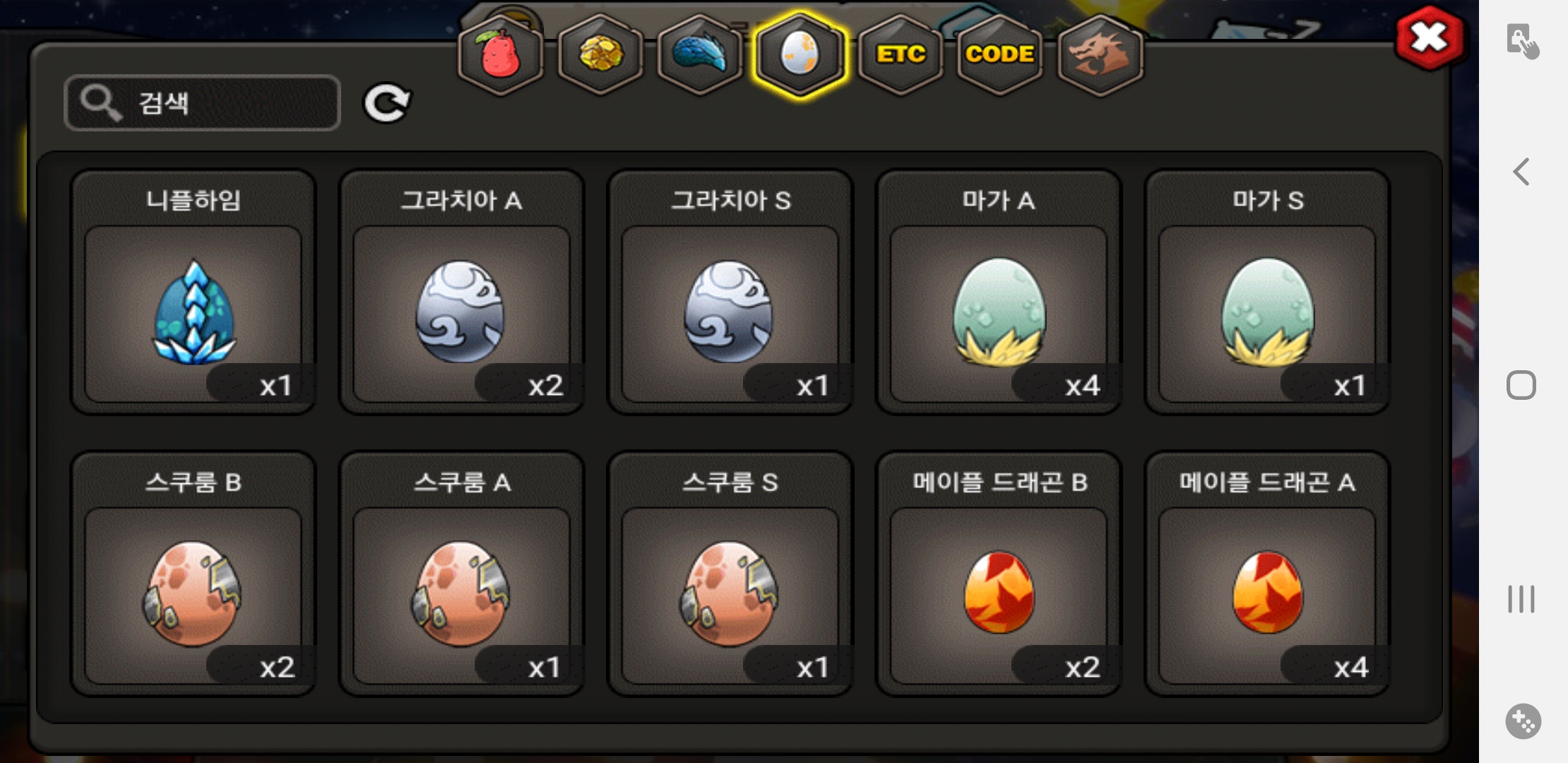Screen dimensions: 1568x763
Task: Open the brown dragon head category
Action: click(1100, 55)
